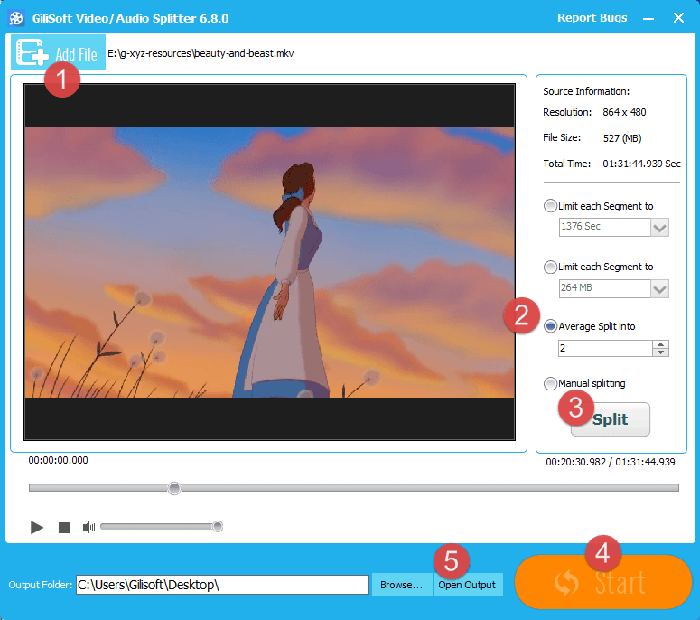Decrease the Average Split count
700x620 pixels.
click(x=660, y=353)
